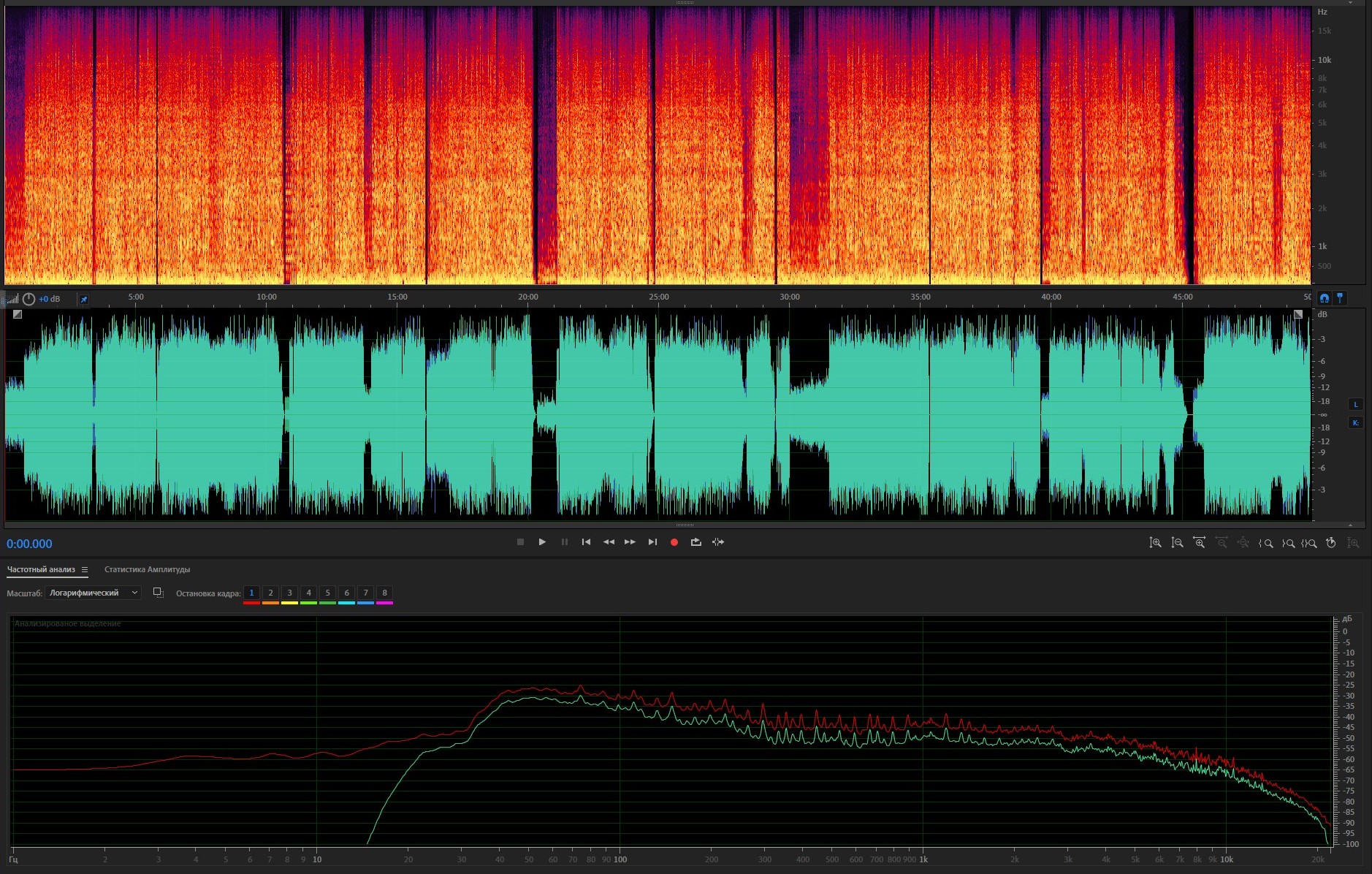Click the fast forward button

point(630,542)
